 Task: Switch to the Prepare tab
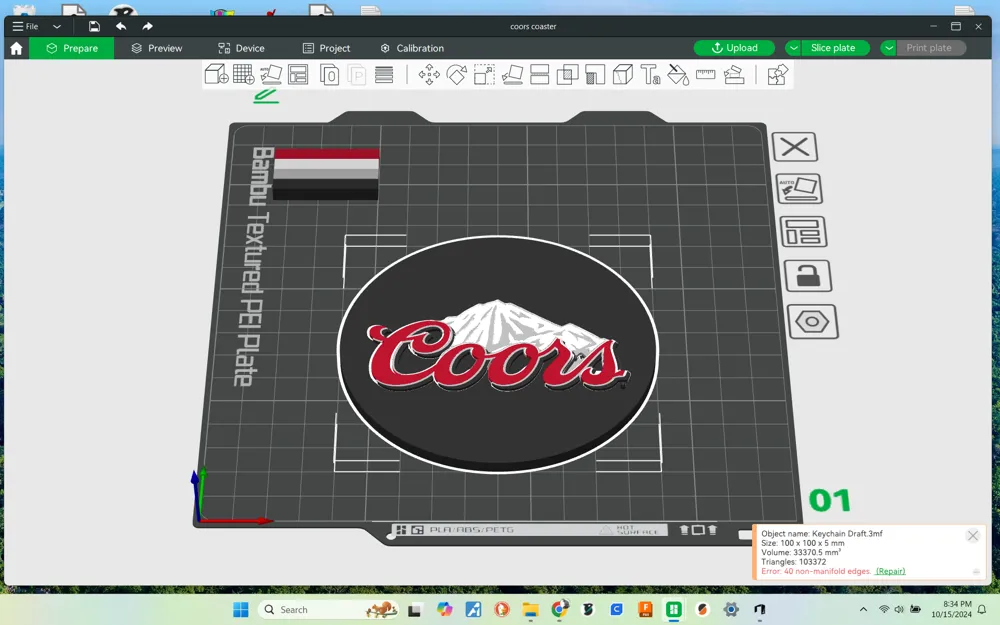pos(71,48)
